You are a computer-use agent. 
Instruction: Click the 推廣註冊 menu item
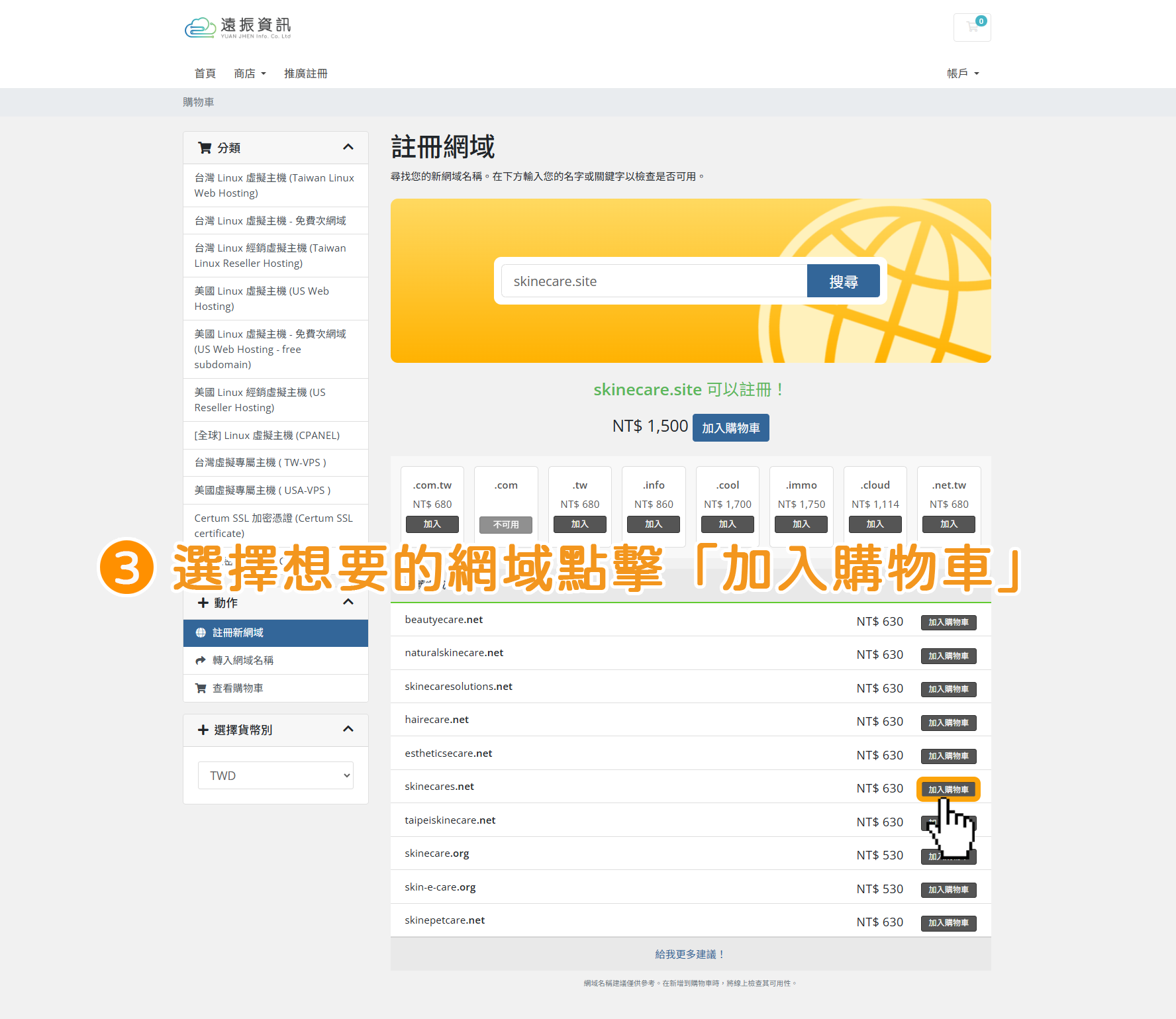pos(305,73)
